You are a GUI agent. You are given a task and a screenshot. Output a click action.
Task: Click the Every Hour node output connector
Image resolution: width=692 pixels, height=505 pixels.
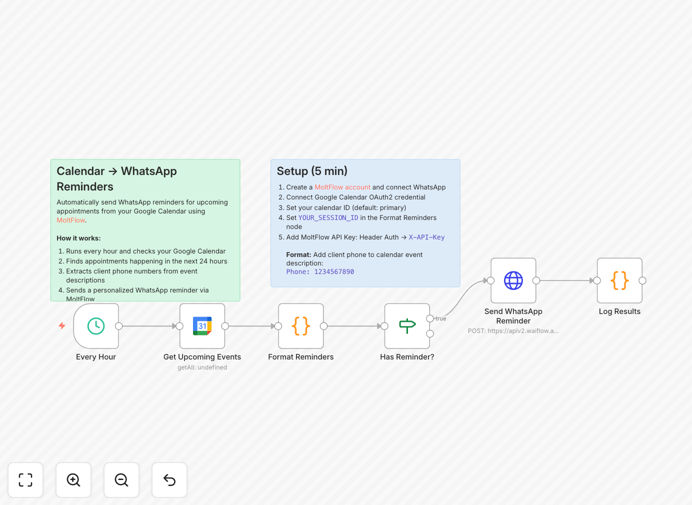119,326
